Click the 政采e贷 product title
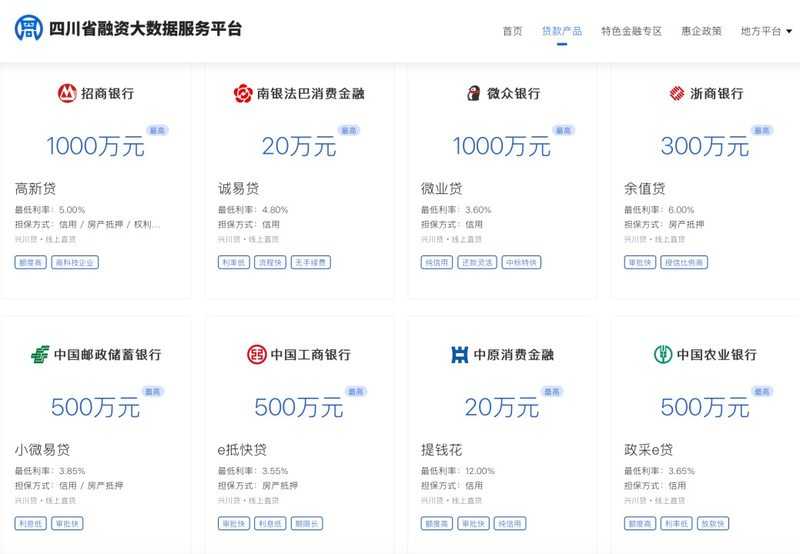This screenshot has width=800, height=554. coord(649,450)
